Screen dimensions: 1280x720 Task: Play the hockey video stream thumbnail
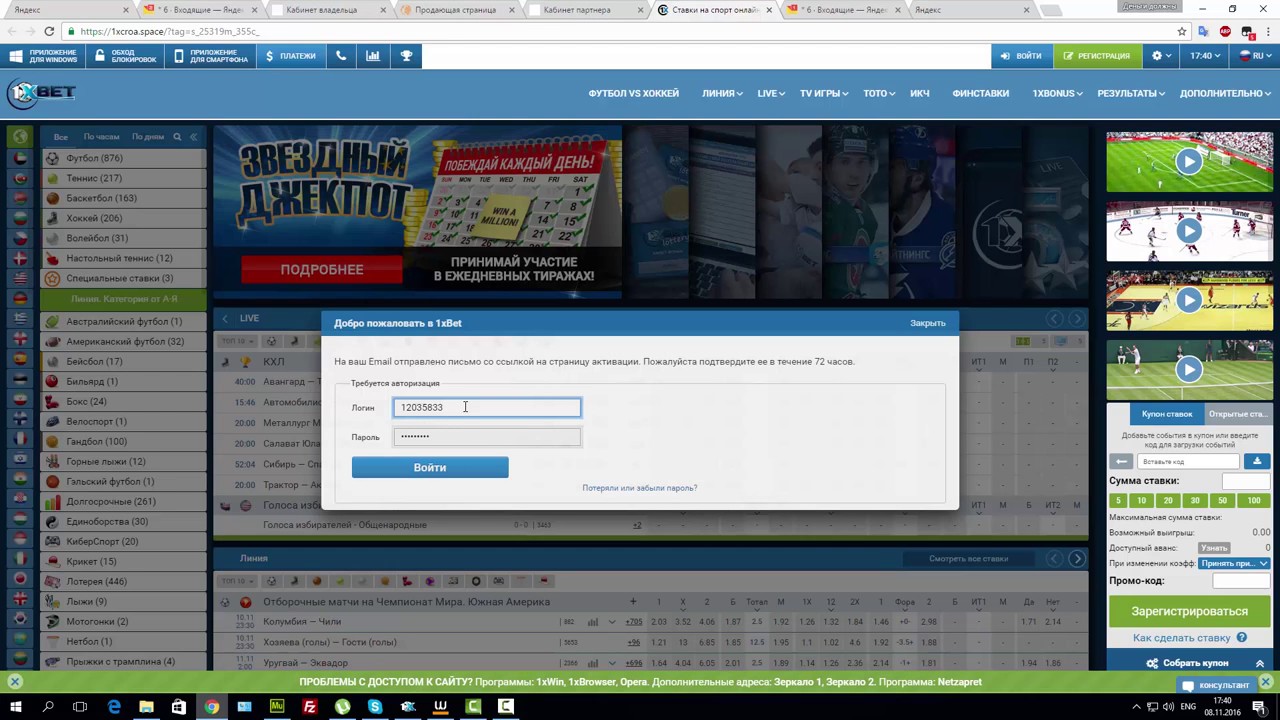pyautogui.click(x=1188, y=231)
